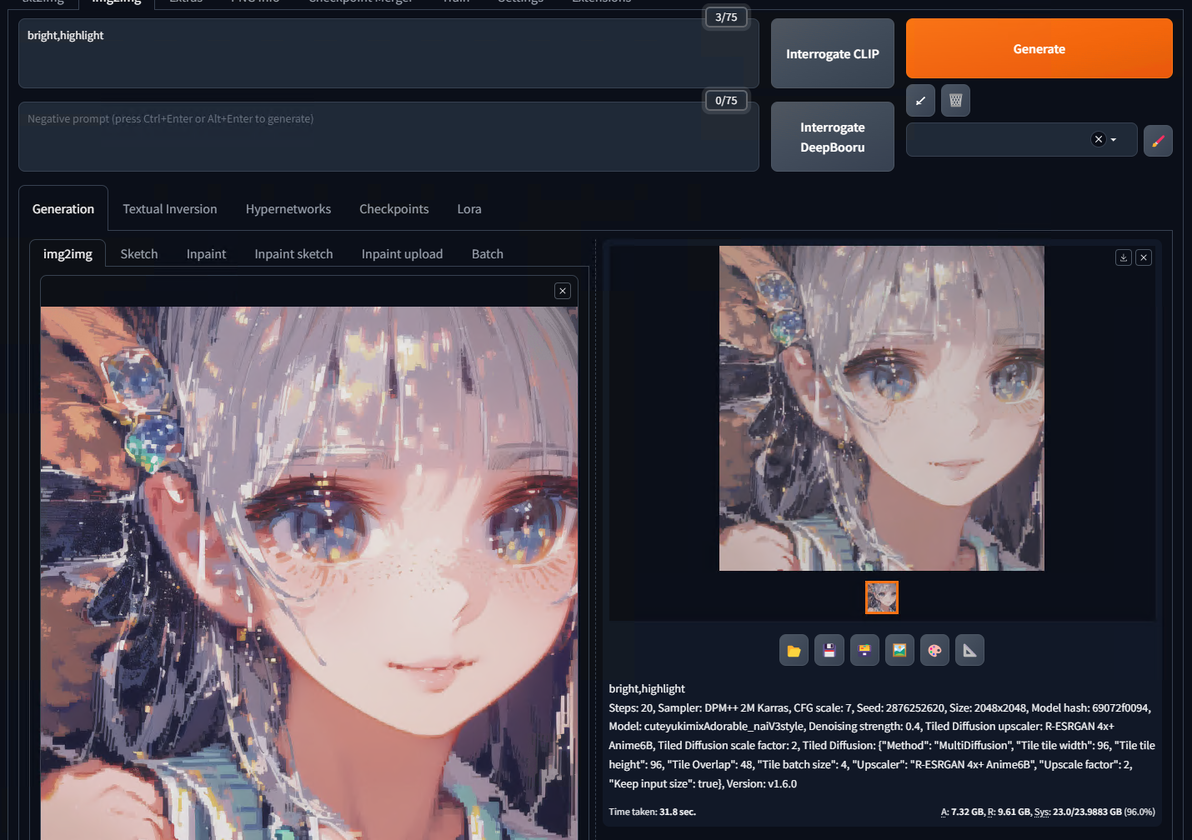Screen dimensions: 1192x840
Task: Focus the prompt field containing bright,highlight
Action: 388,53
